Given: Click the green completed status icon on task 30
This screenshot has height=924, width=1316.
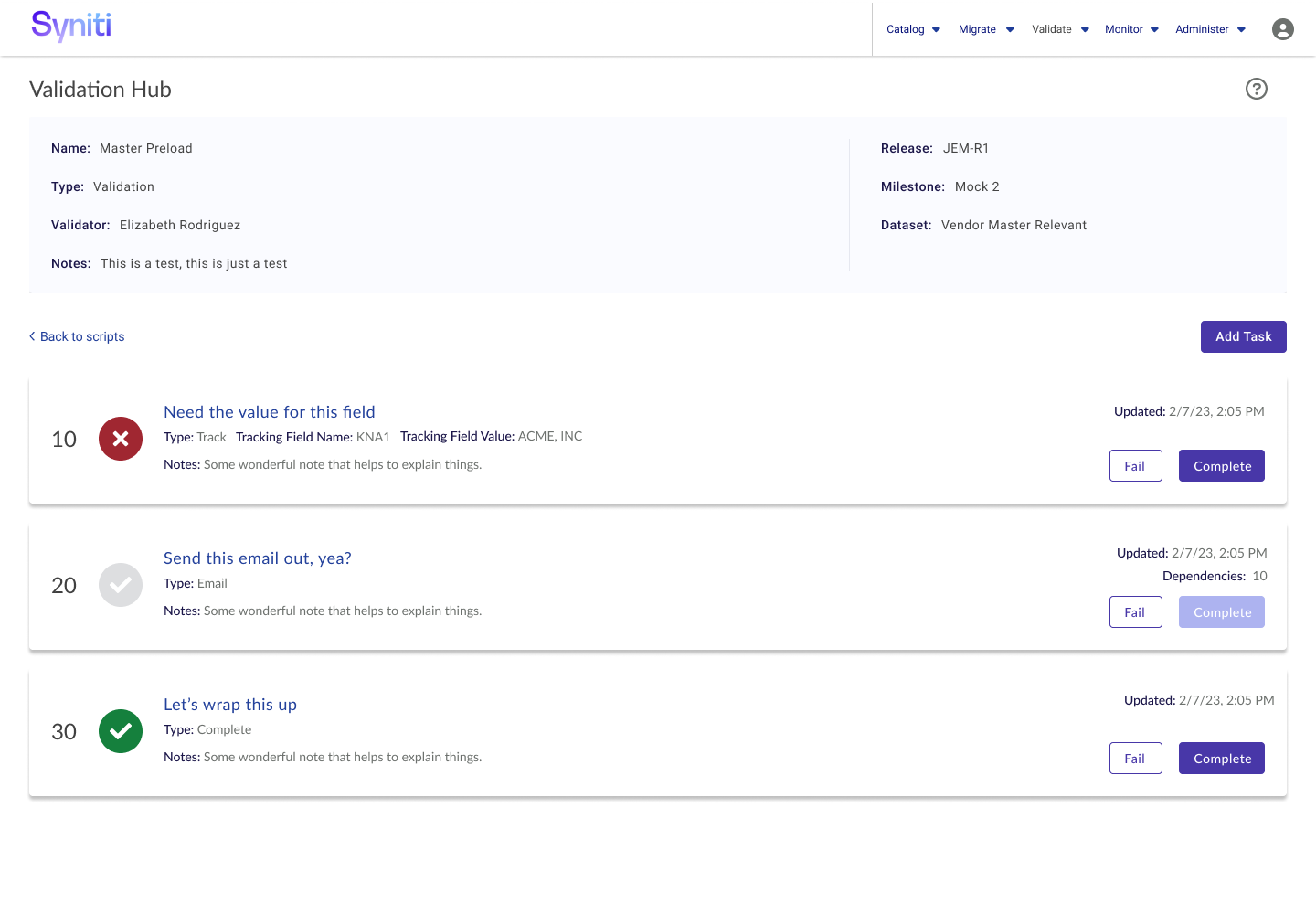Looking at the screenshot, I should pyautogui.click(x=120, y=731).
